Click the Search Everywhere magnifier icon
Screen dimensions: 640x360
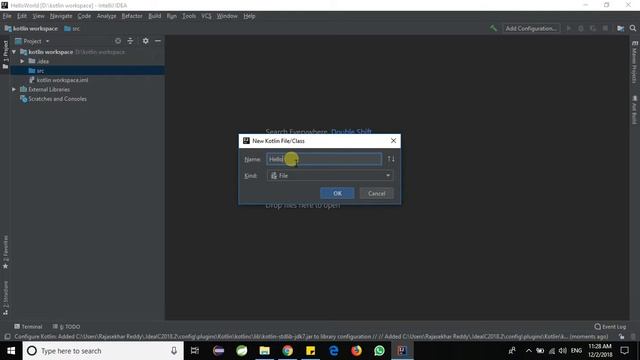(633, 28)
